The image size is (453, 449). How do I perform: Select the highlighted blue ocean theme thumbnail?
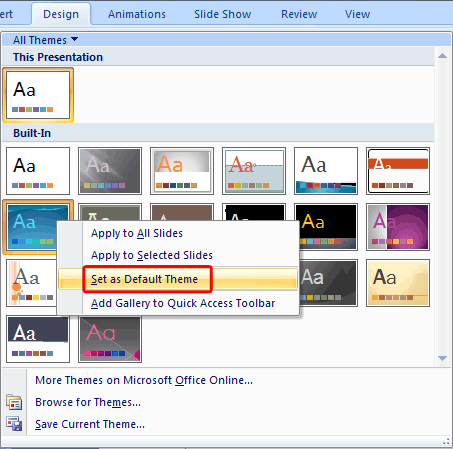coord(31,227)
